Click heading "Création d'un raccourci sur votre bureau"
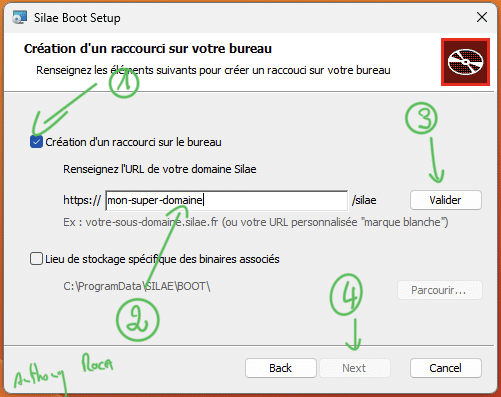Image resolution: width=501 pixels, height=397 pixels. coord(148,49)
